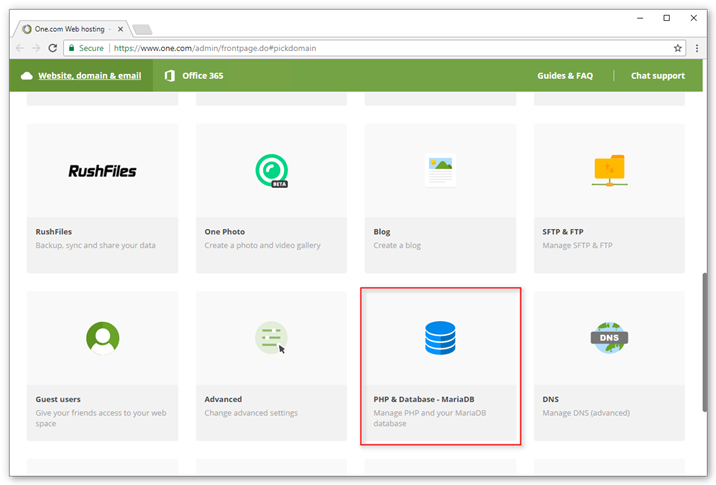Click 'Give your friends access' description
The width and height of the screenshot is (716, 485).
[x=101, y=418]
